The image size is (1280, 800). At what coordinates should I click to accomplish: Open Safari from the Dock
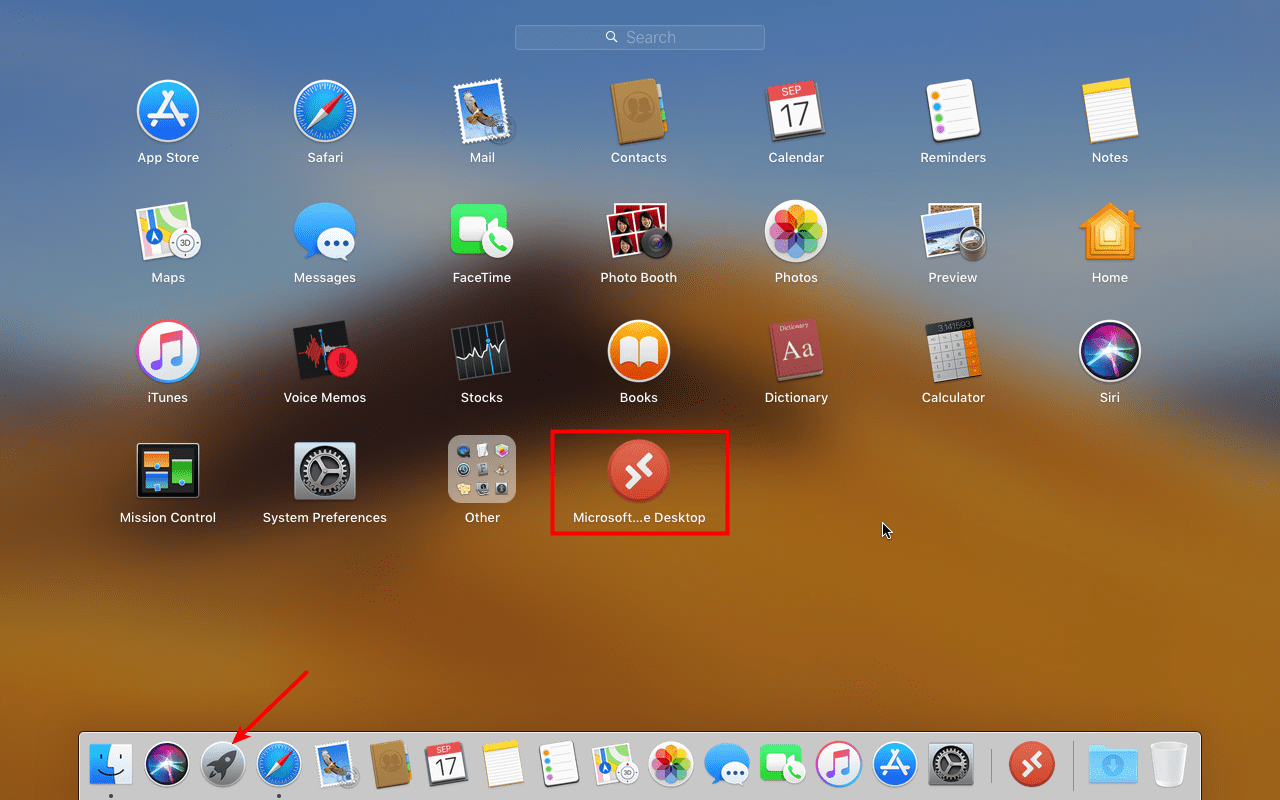tap(279, 766)
